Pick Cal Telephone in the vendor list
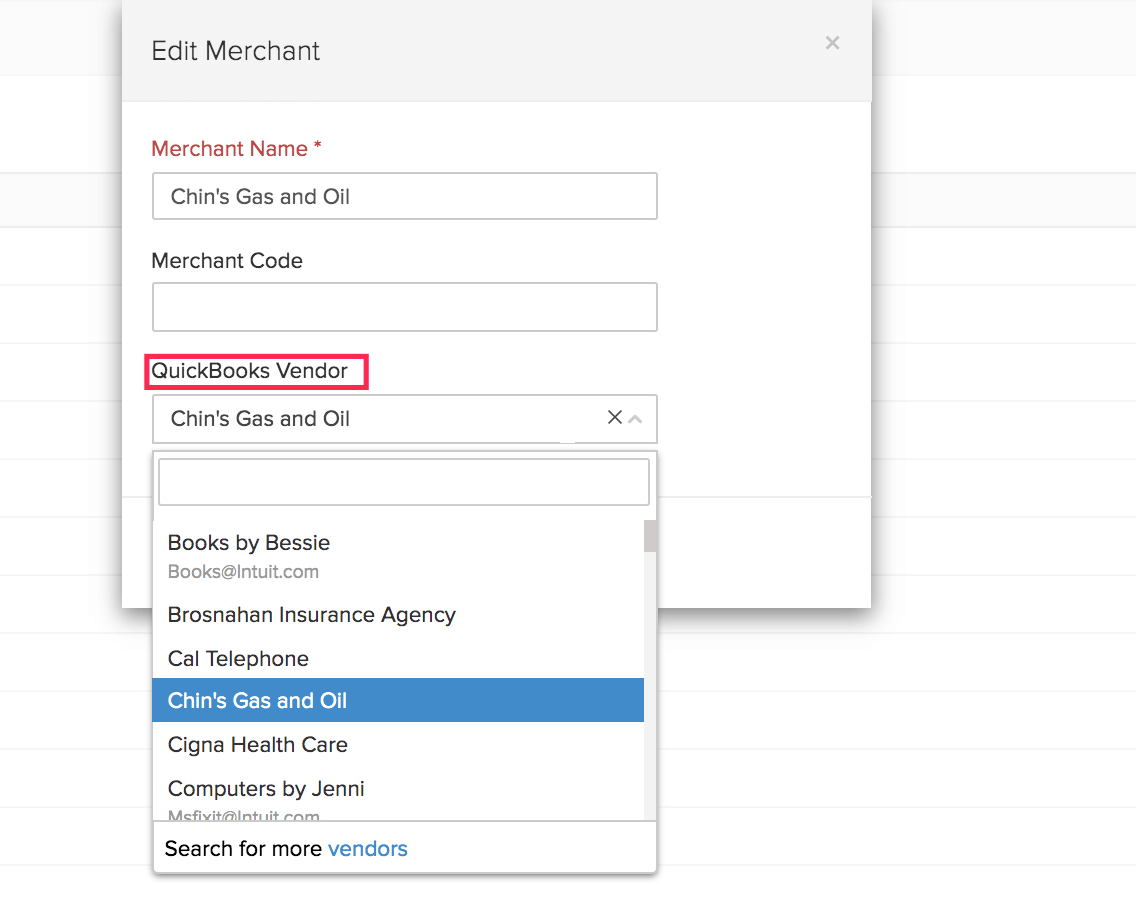1136x922 pixels. point(238,659)
